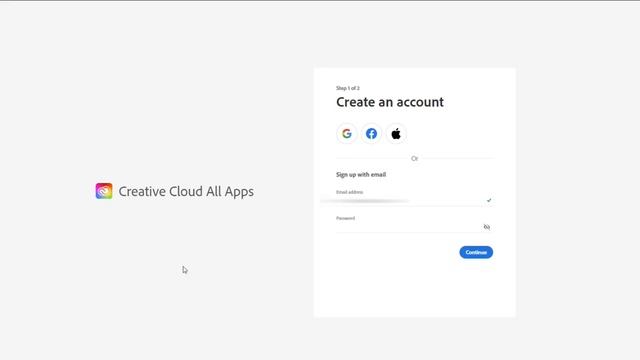Click the small Password label
The width and height of the screenshot is (640, 360).
(345, 218)
